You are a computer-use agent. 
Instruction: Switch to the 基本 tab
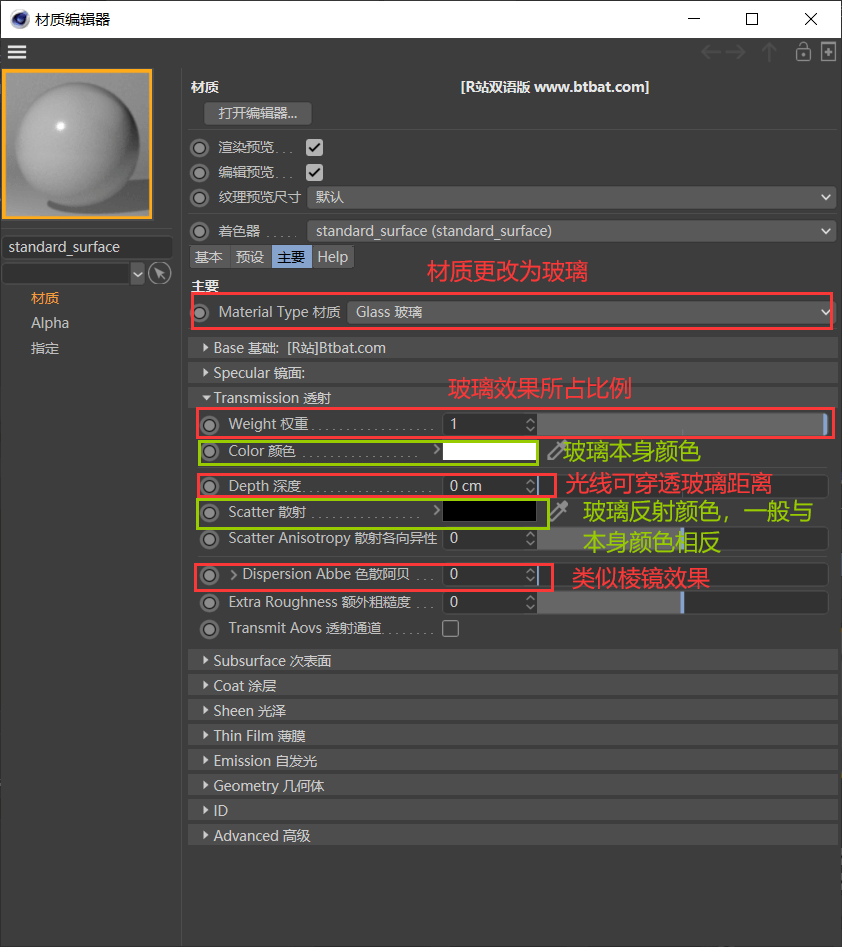(209, 257)
